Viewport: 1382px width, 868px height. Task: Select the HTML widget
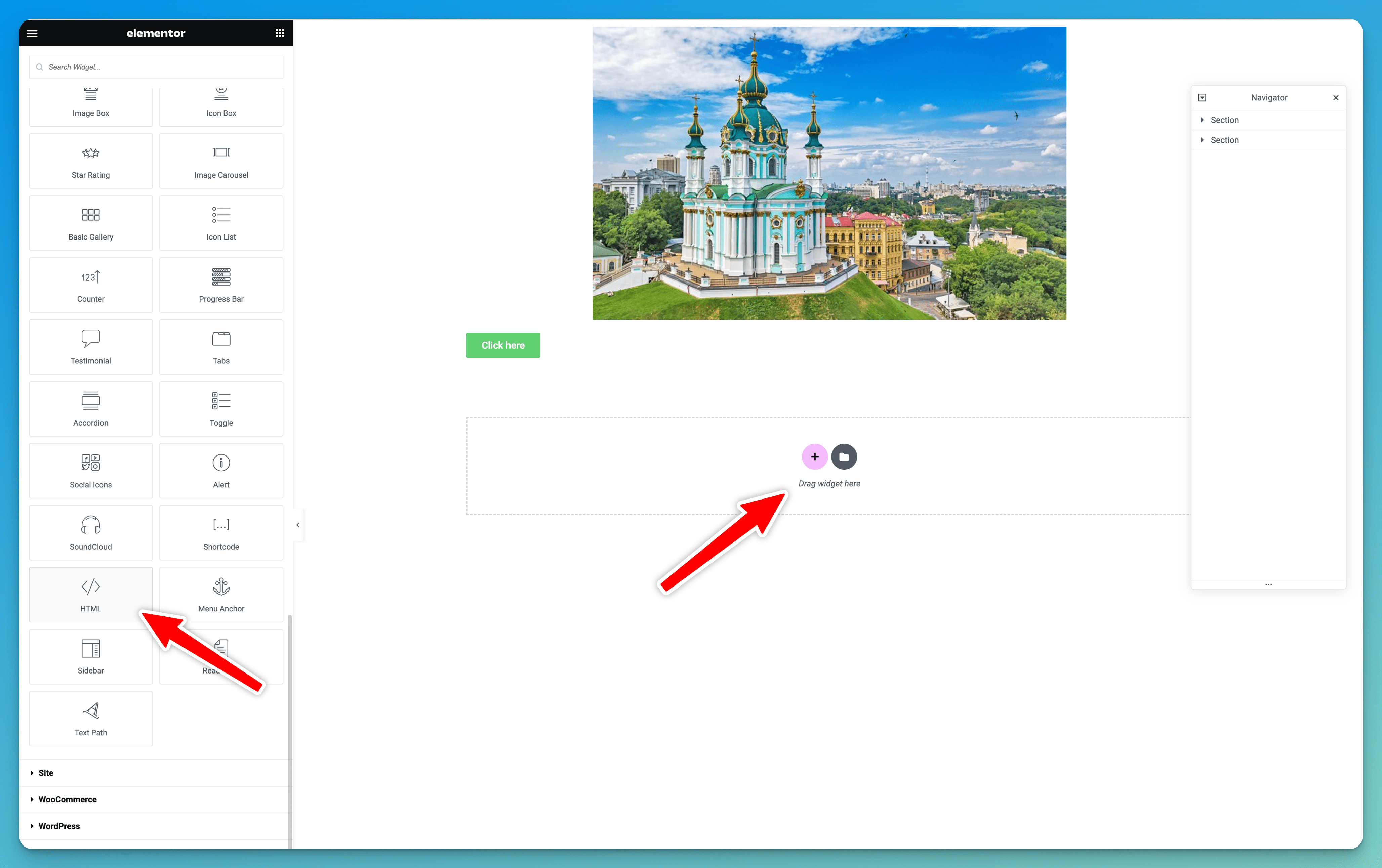click(91, 594)
